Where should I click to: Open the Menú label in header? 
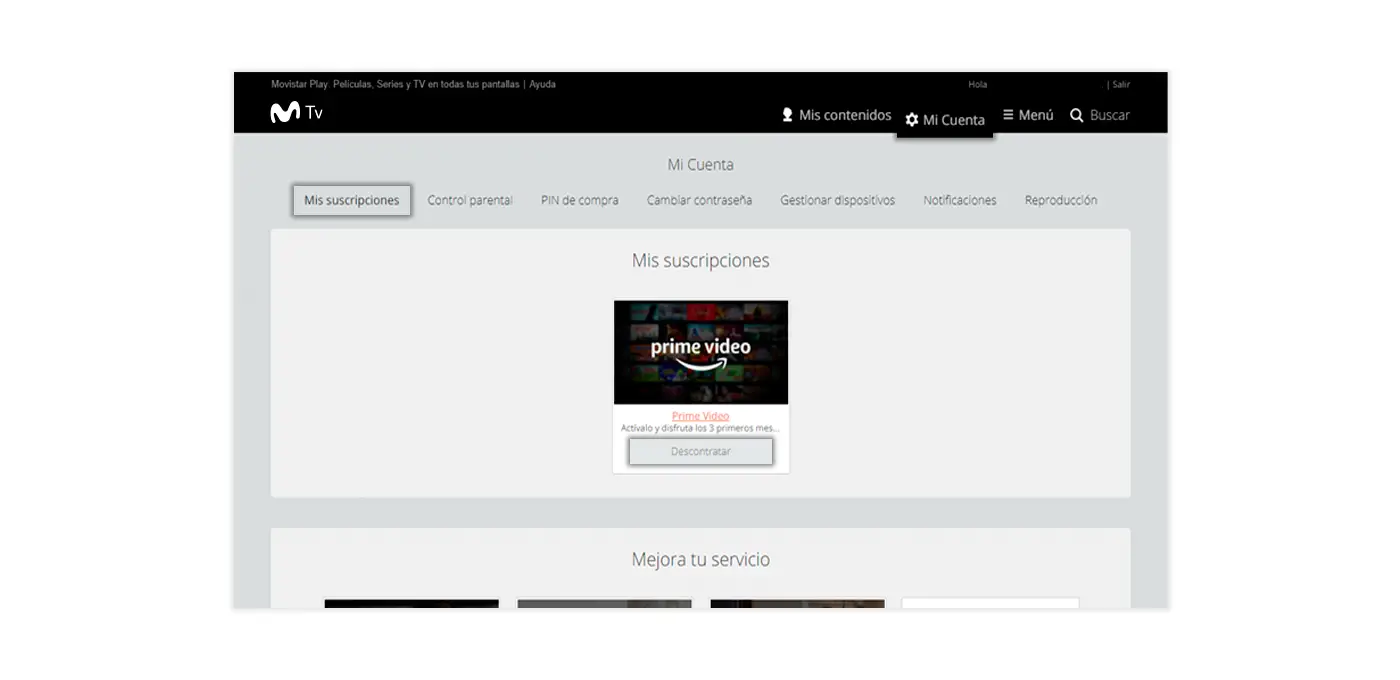pyautogui.click(x=1036, y=115)
